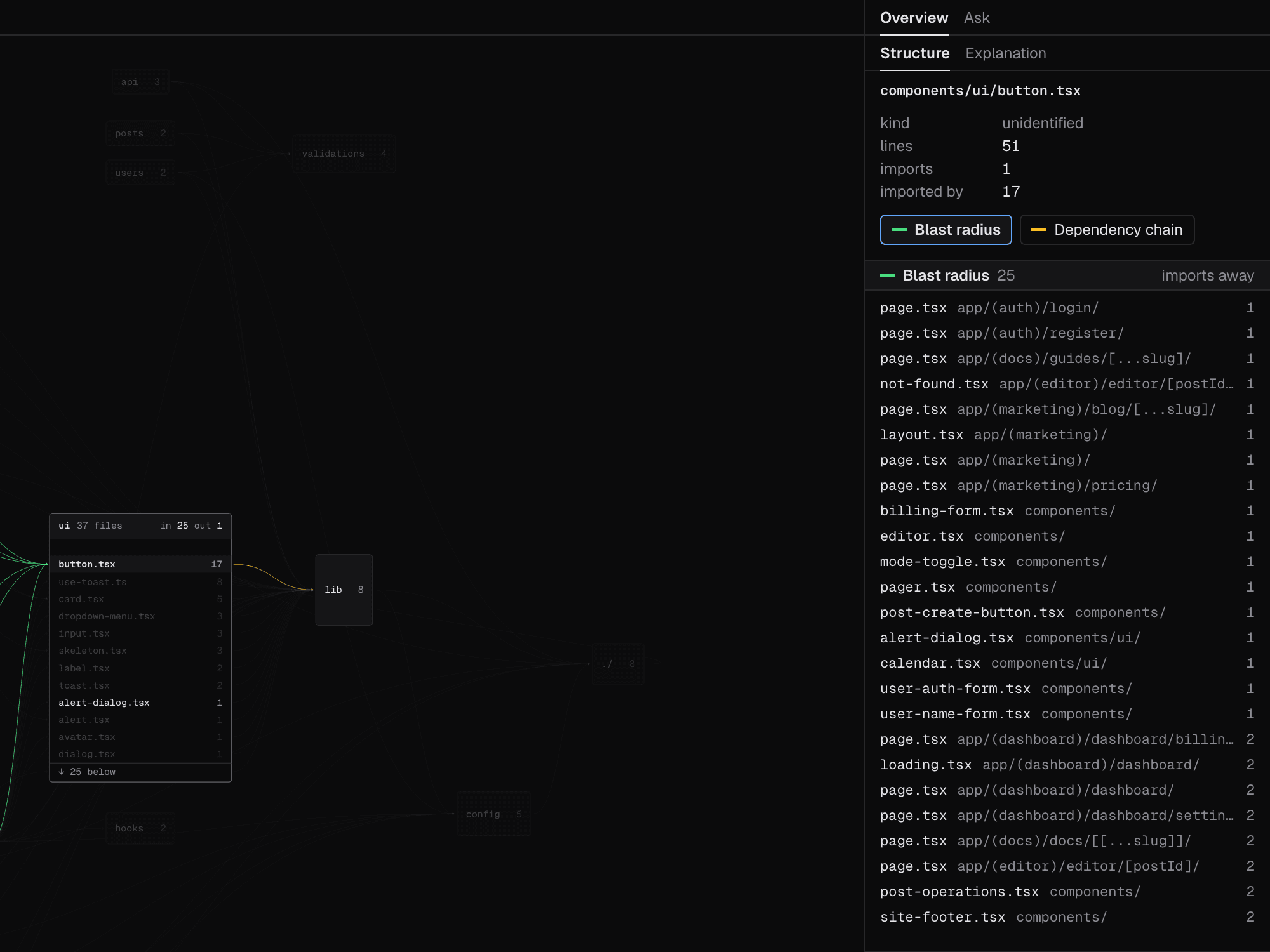The height and width of the screenshot is (952, 1270).
Task: Switch to the Ask tab
Action: (977, 18)
